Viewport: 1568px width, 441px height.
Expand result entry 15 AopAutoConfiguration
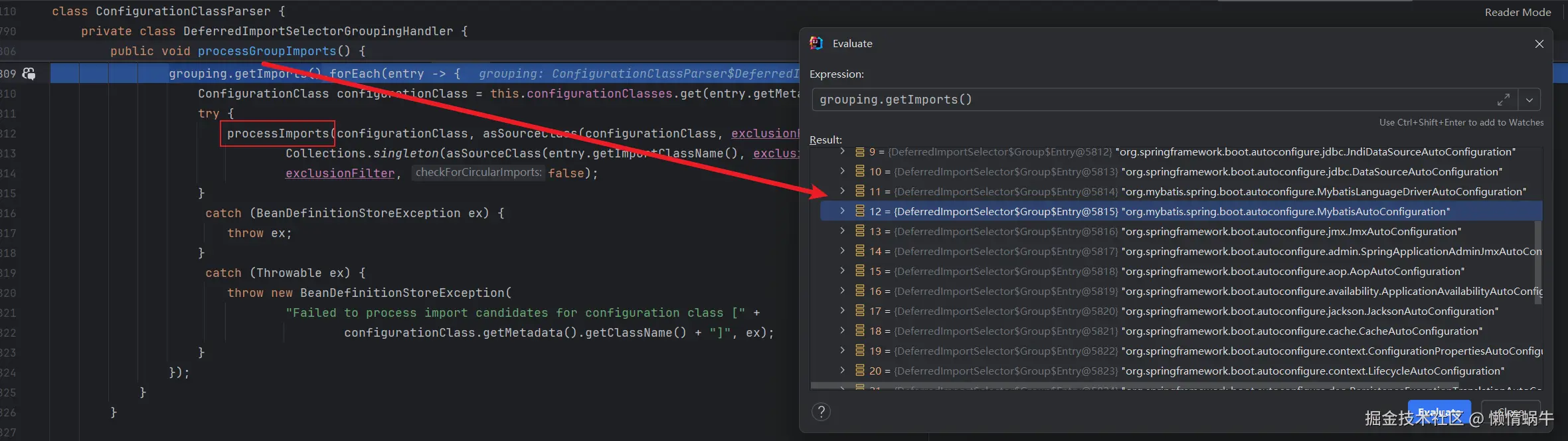coord(842,272)
